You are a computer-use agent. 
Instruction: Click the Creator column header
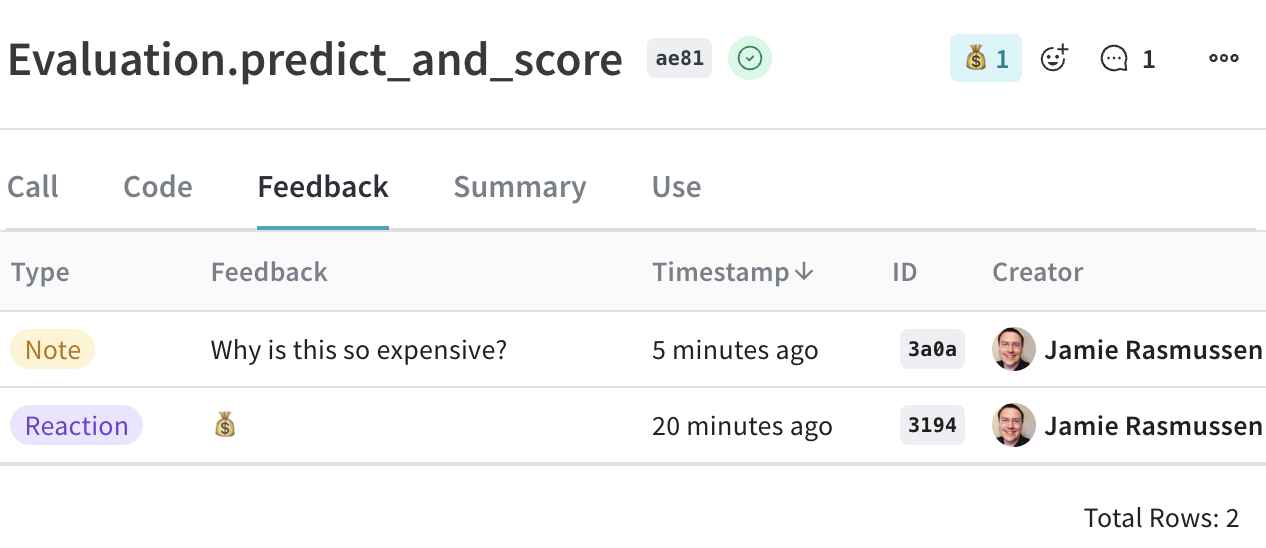(1037, 272)
